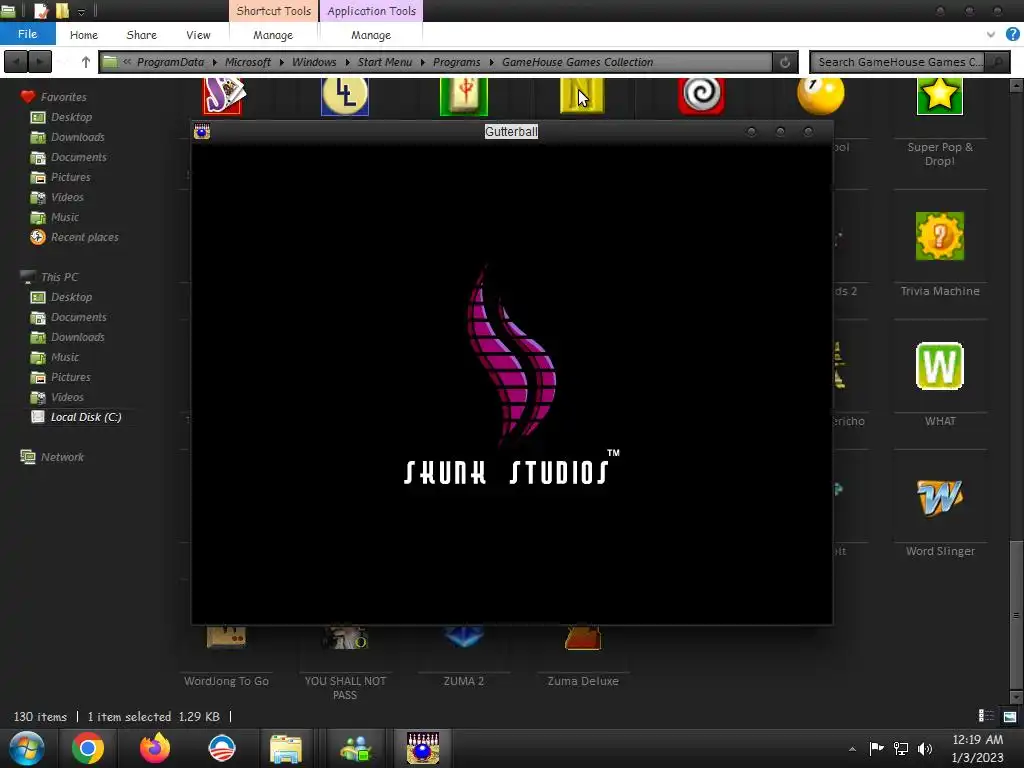Select the Word Slinger game icon
1024x768 pixels.
coord(940,498)
